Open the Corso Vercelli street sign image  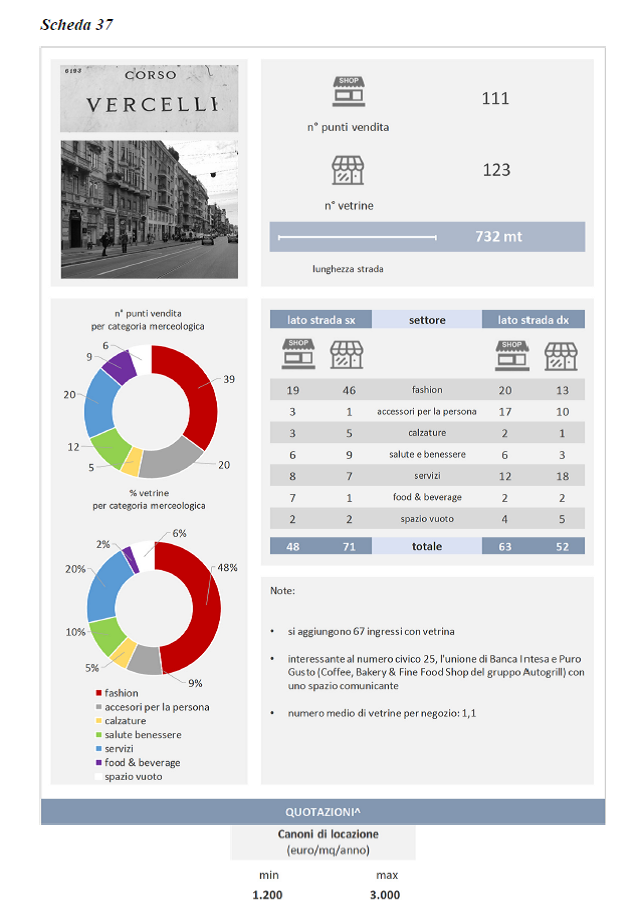(x=150, y=98)
